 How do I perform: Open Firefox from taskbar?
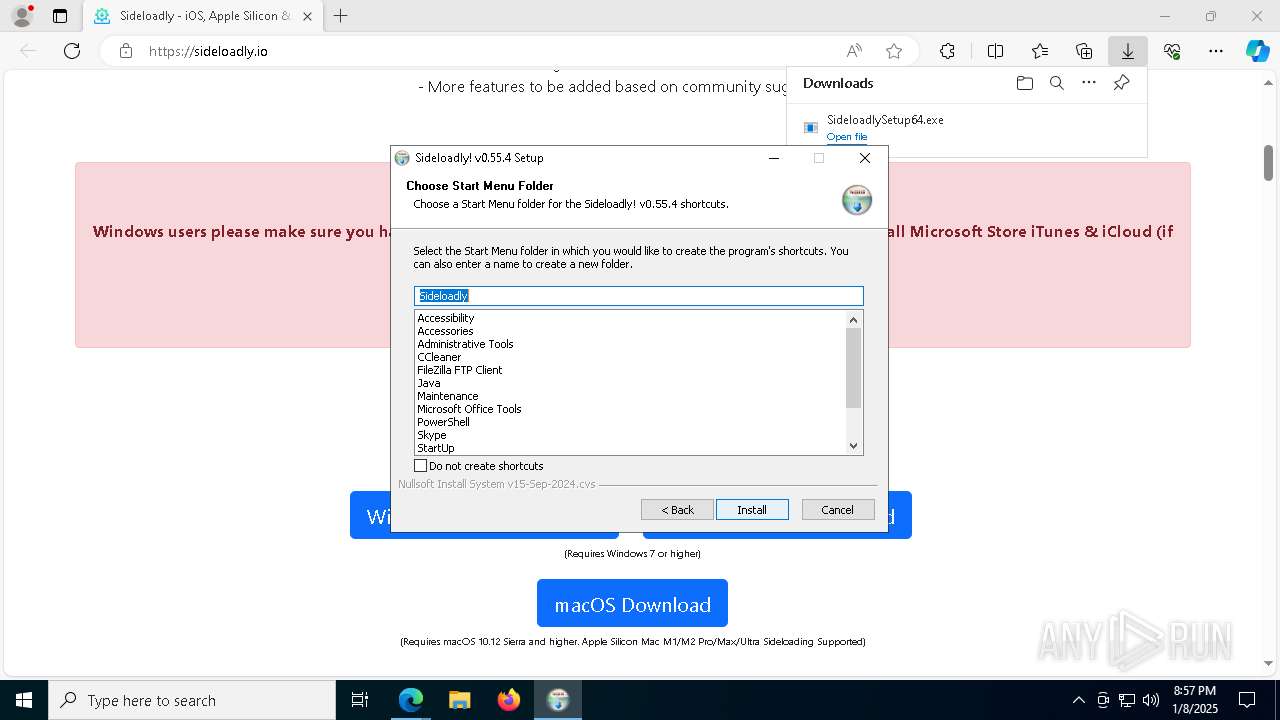point(509,700)
